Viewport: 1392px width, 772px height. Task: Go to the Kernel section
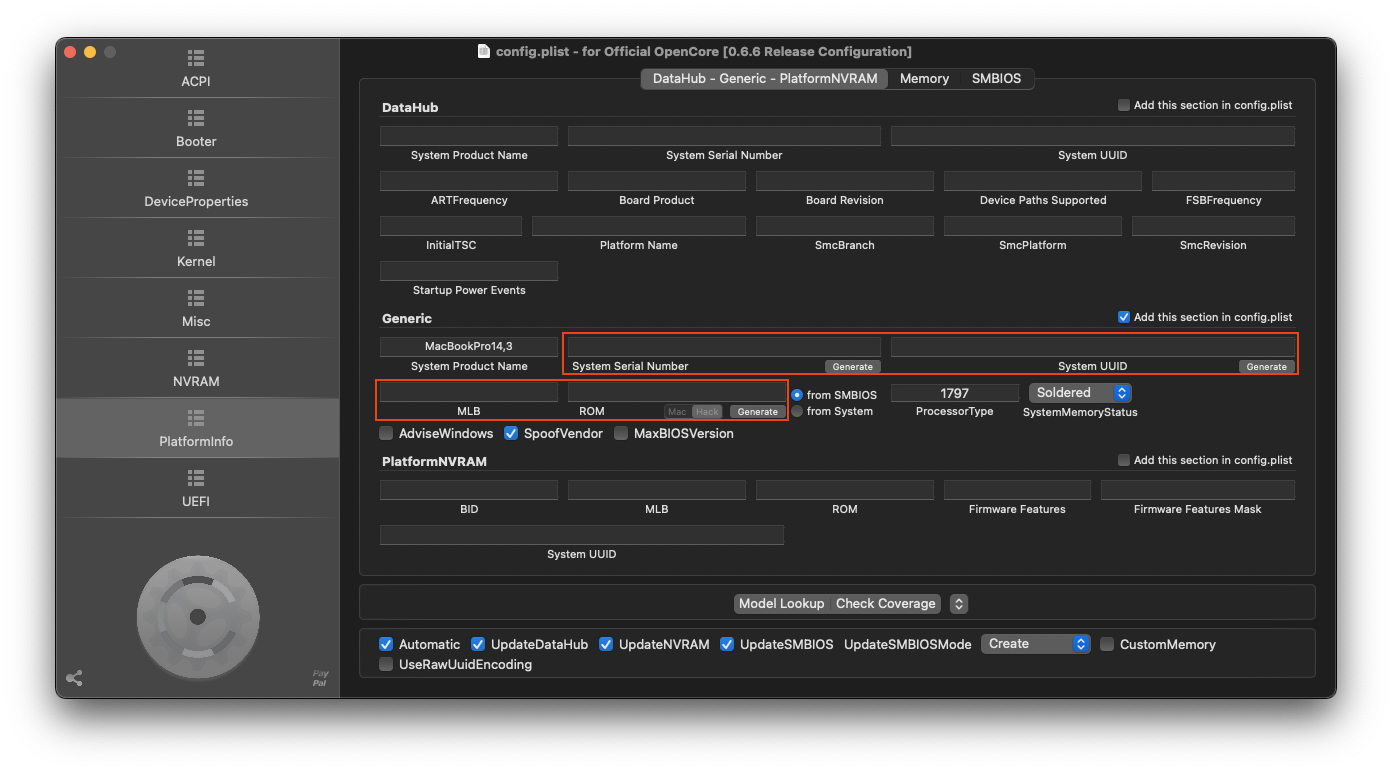pyautogui.click(x=196, y=248)
